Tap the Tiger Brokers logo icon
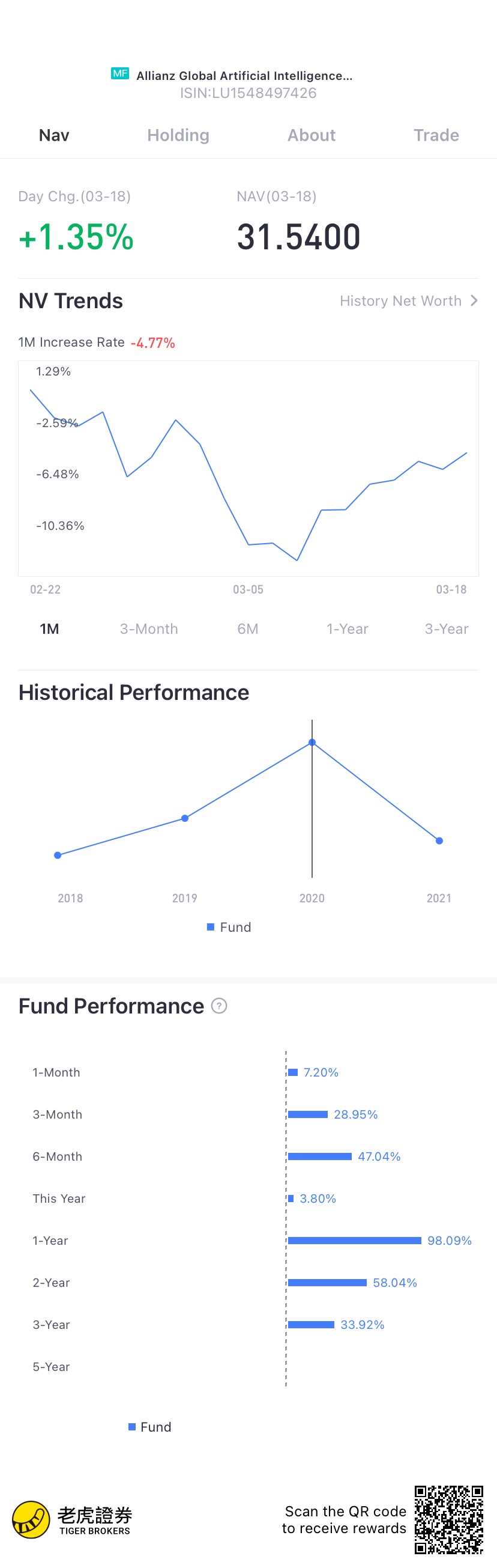Viewport: 497px width, 1568px height. tap(31, 1519)
